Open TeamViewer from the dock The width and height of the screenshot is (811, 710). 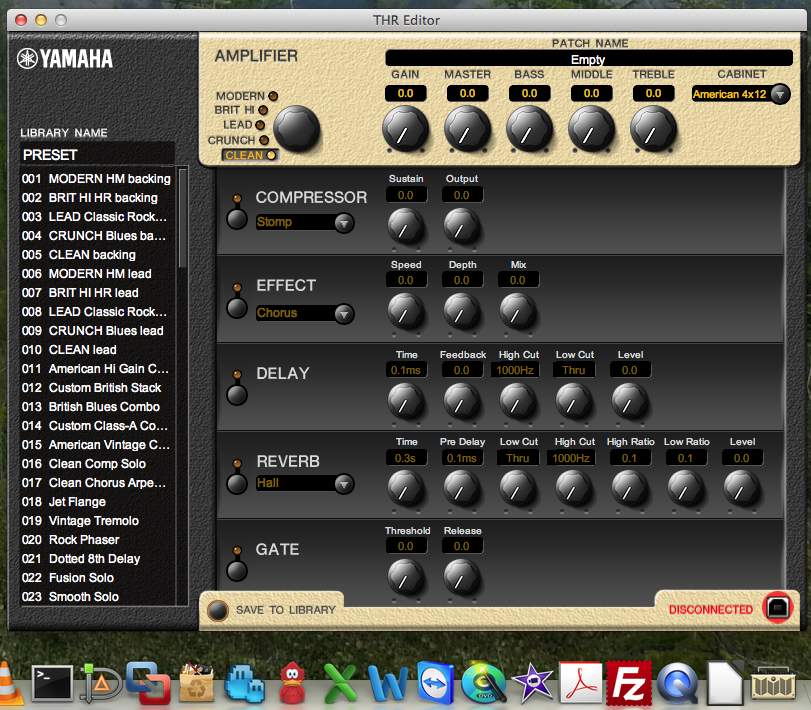click(x=435, y=684)
